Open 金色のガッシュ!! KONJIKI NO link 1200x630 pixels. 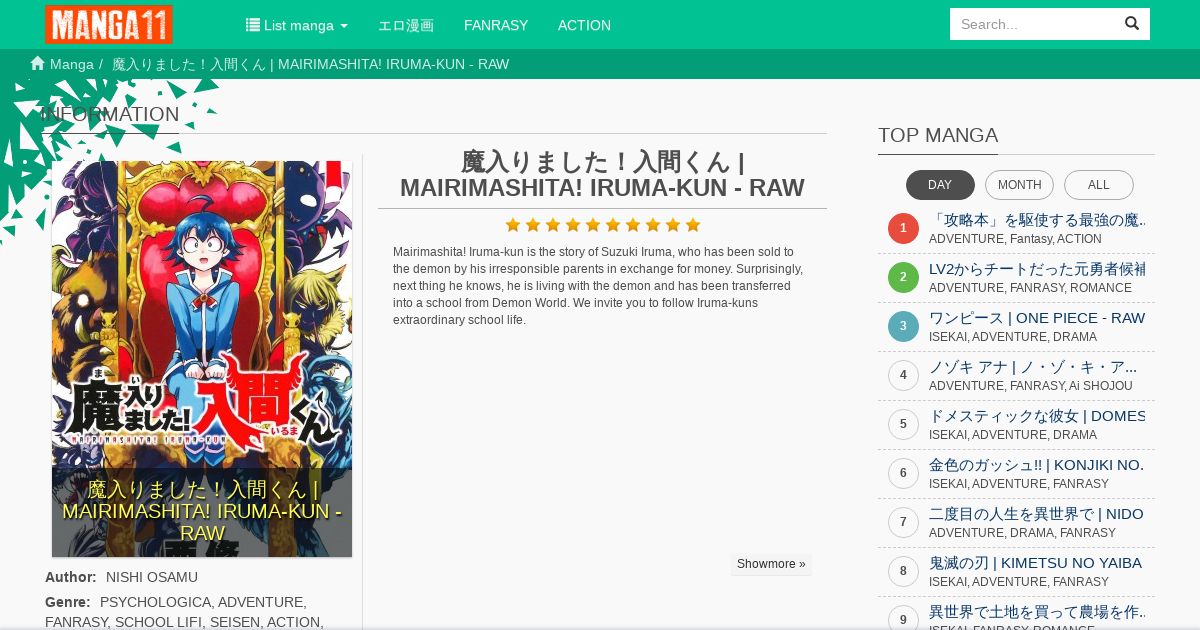click(x=1037, y=465)
